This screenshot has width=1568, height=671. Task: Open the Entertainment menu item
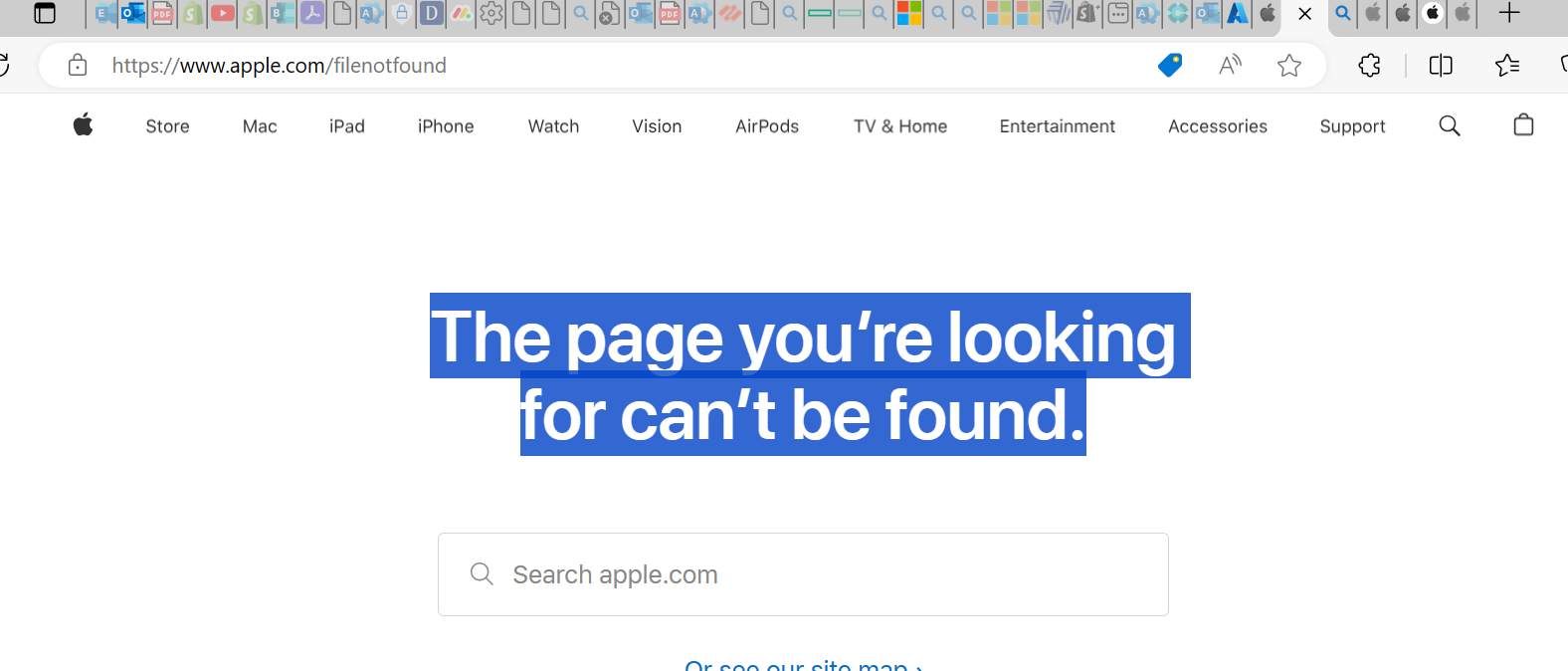[x=1058, y=126]
